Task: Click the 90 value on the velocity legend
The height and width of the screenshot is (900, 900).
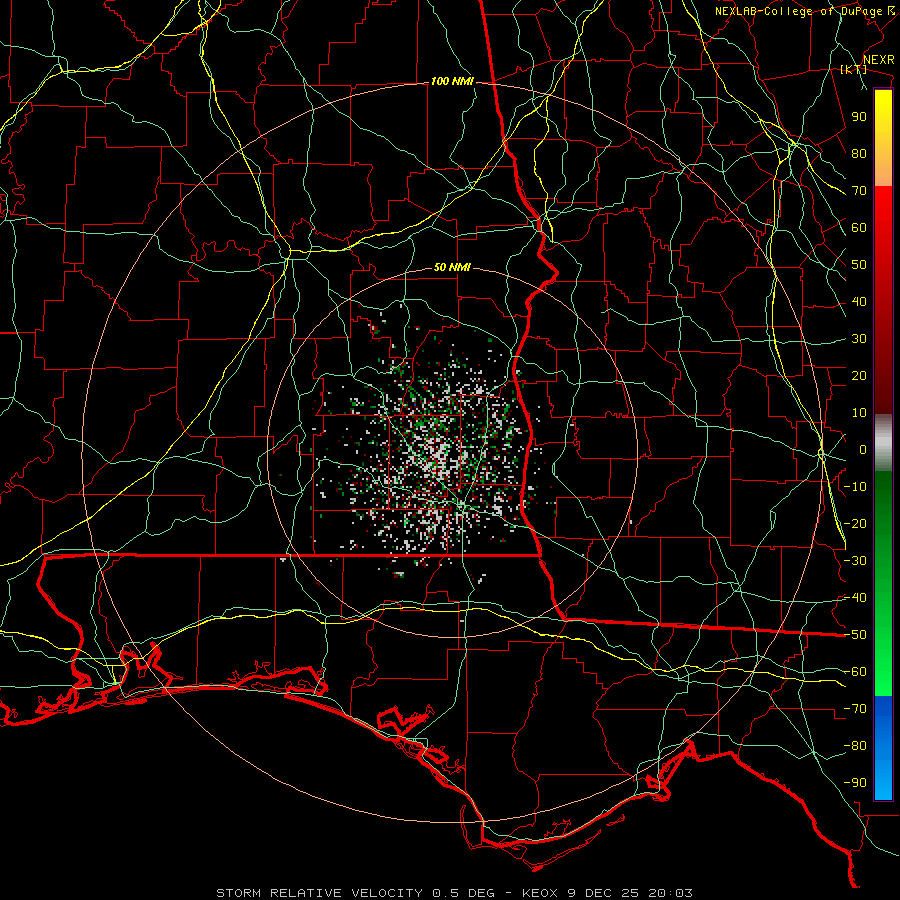Action: point(859,117)
